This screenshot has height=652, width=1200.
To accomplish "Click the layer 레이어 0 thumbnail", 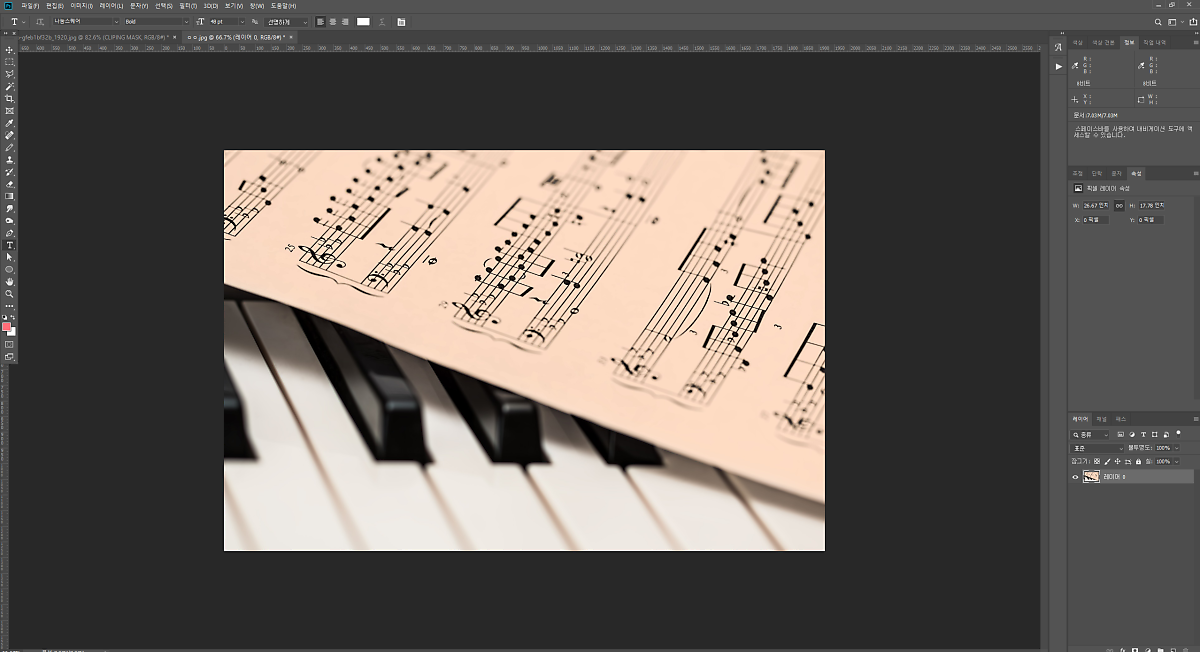I will 1091,477.
